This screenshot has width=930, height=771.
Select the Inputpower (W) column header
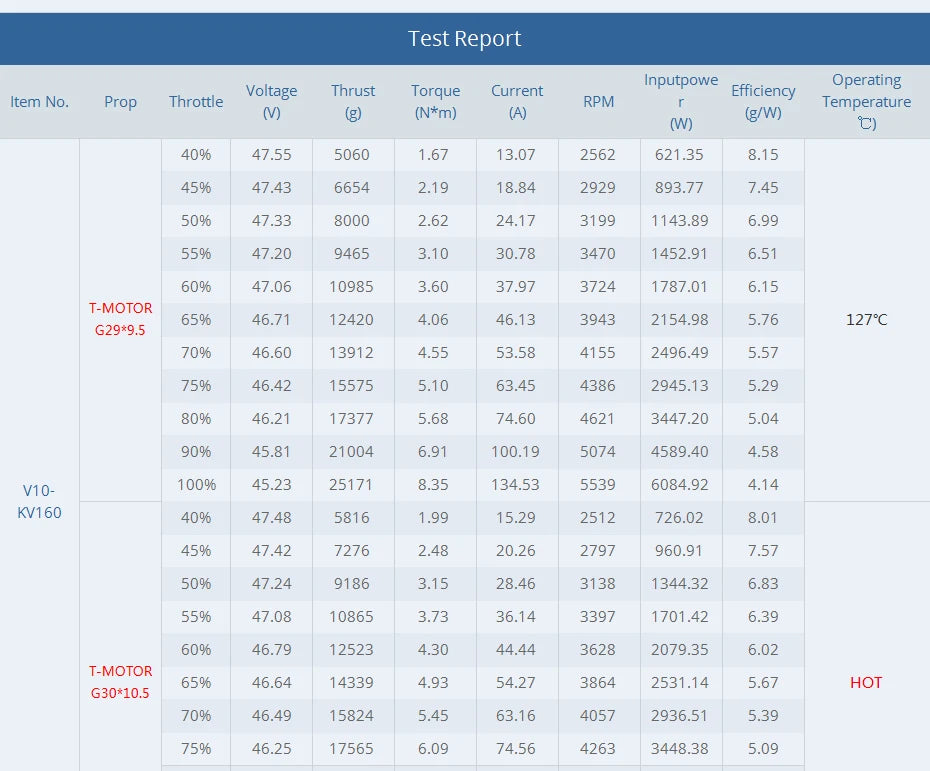point(681,102)
